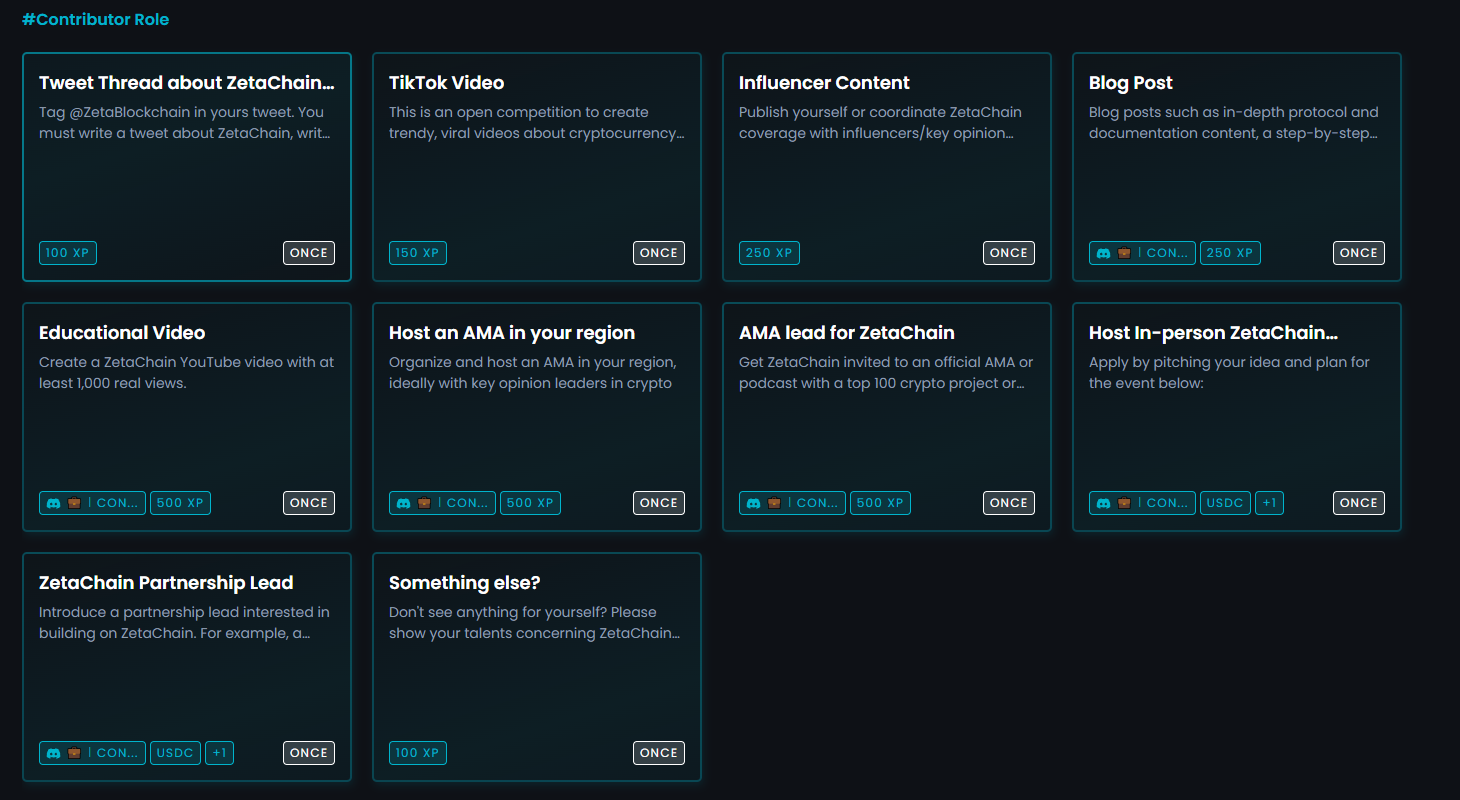
Task: Click briefcase emoji on Host In-person card
Action: (x=1124, y=503)
